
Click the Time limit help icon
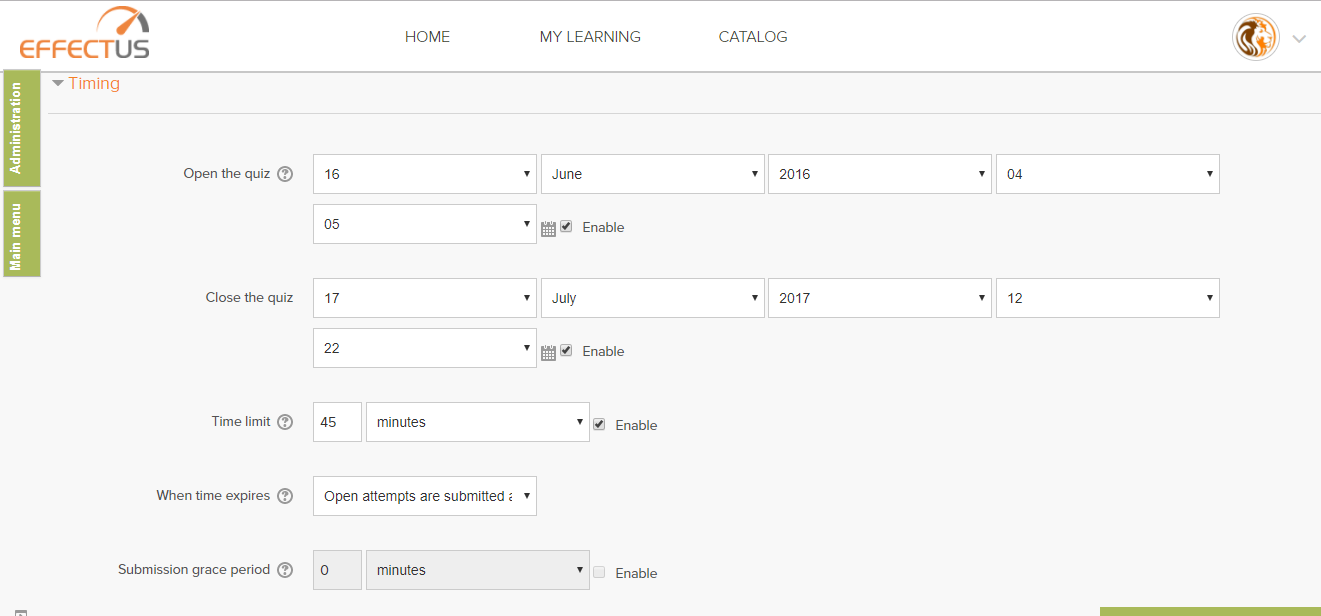(286, 421)
